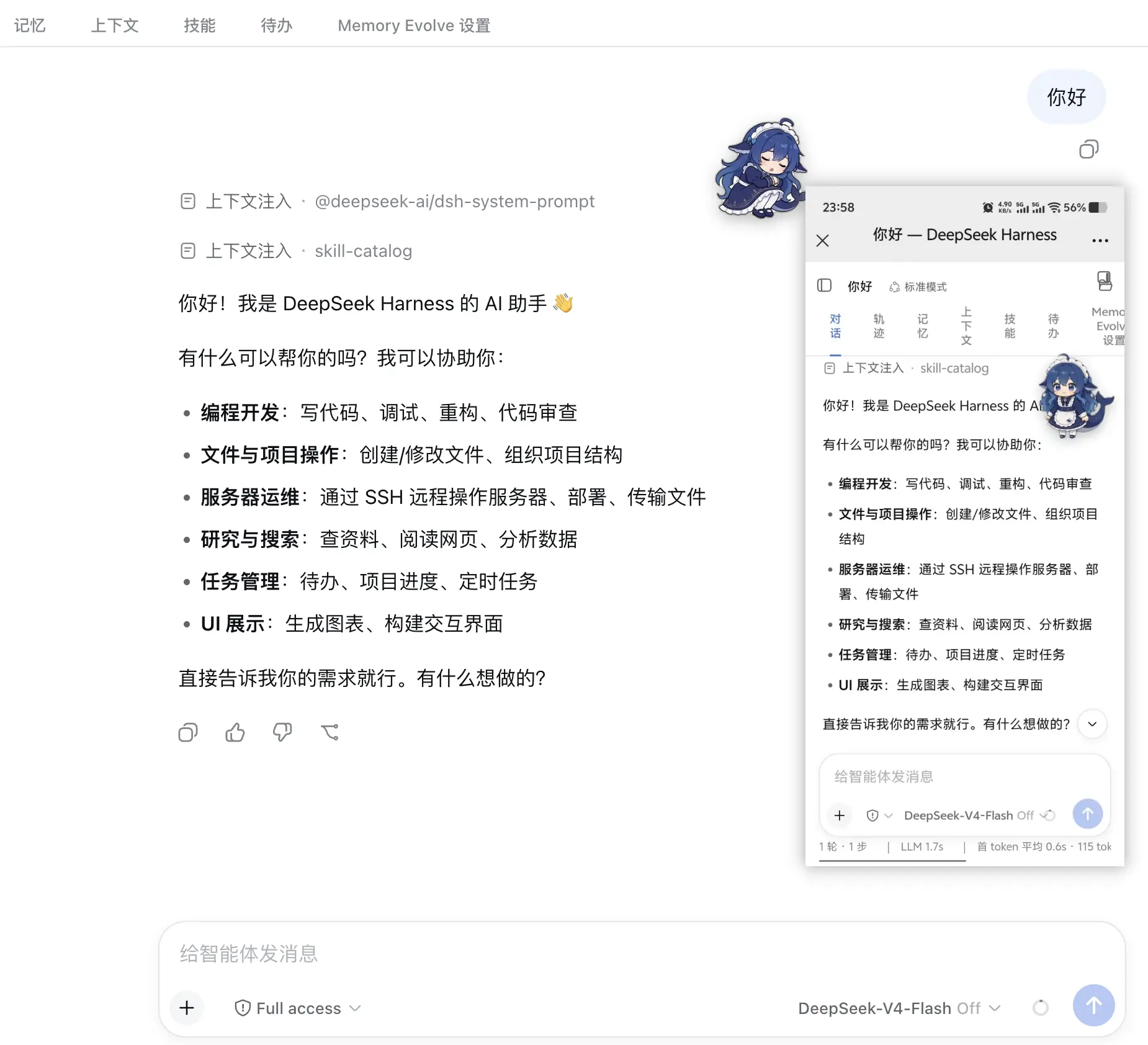Click the 你好 — DeepSeek Harness title text
The image size is (1148, 1045).
964,235
